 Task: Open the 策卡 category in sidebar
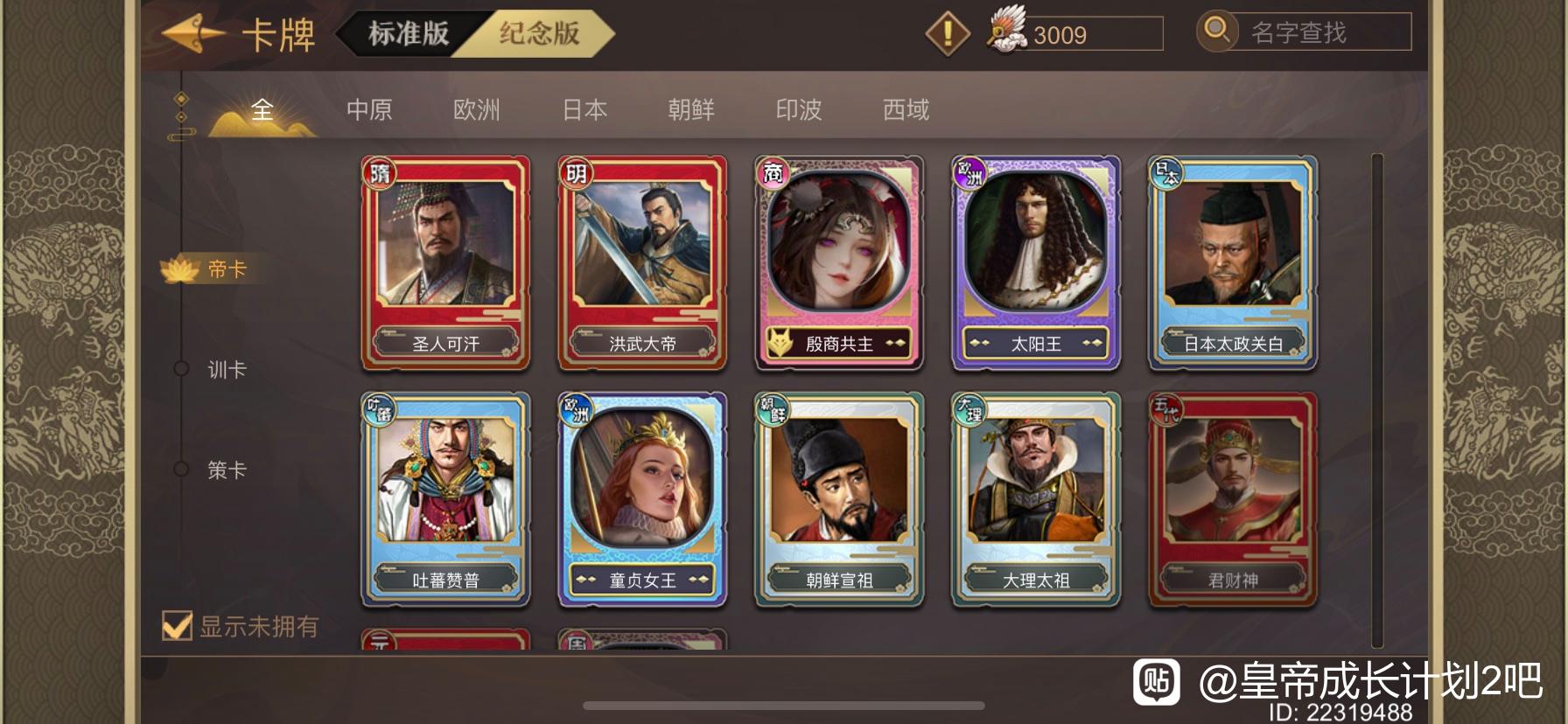click(x=227, y=470)
